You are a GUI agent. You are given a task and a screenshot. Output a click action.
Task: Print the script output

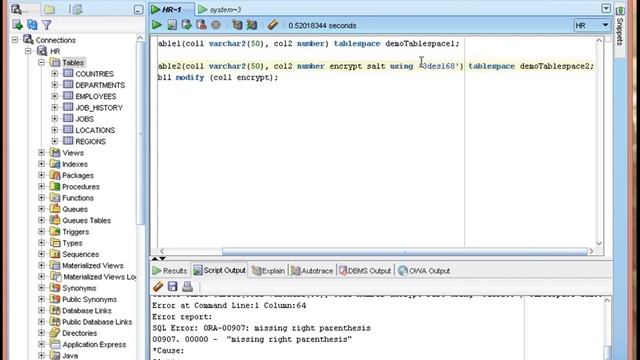(187, 286)
